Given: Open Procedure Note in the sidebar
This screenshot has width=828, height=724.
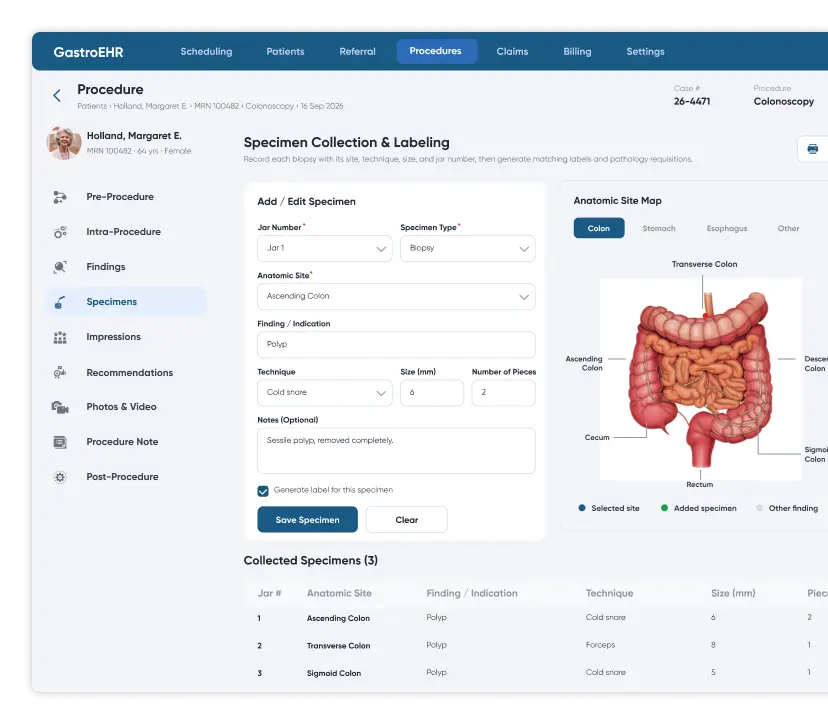Looking at the screenshot, I should pos(122,442).
